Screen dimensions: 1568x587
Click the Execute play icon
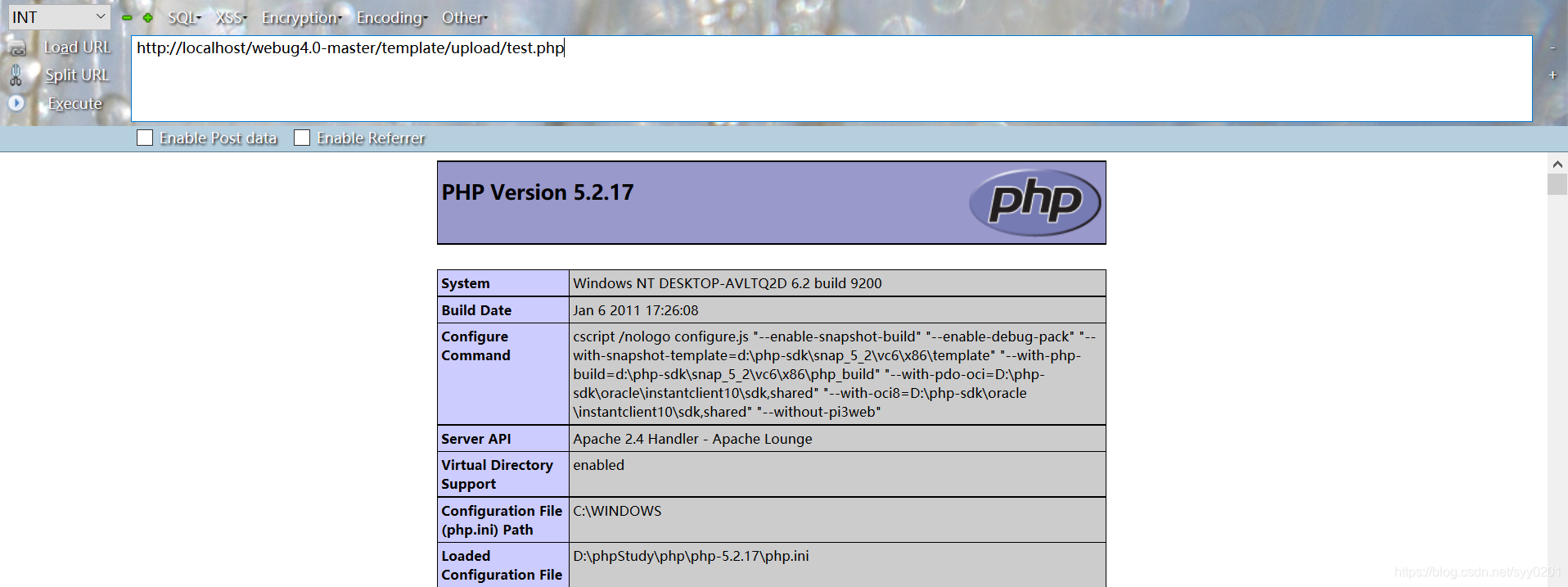click(x=16, y=103)
